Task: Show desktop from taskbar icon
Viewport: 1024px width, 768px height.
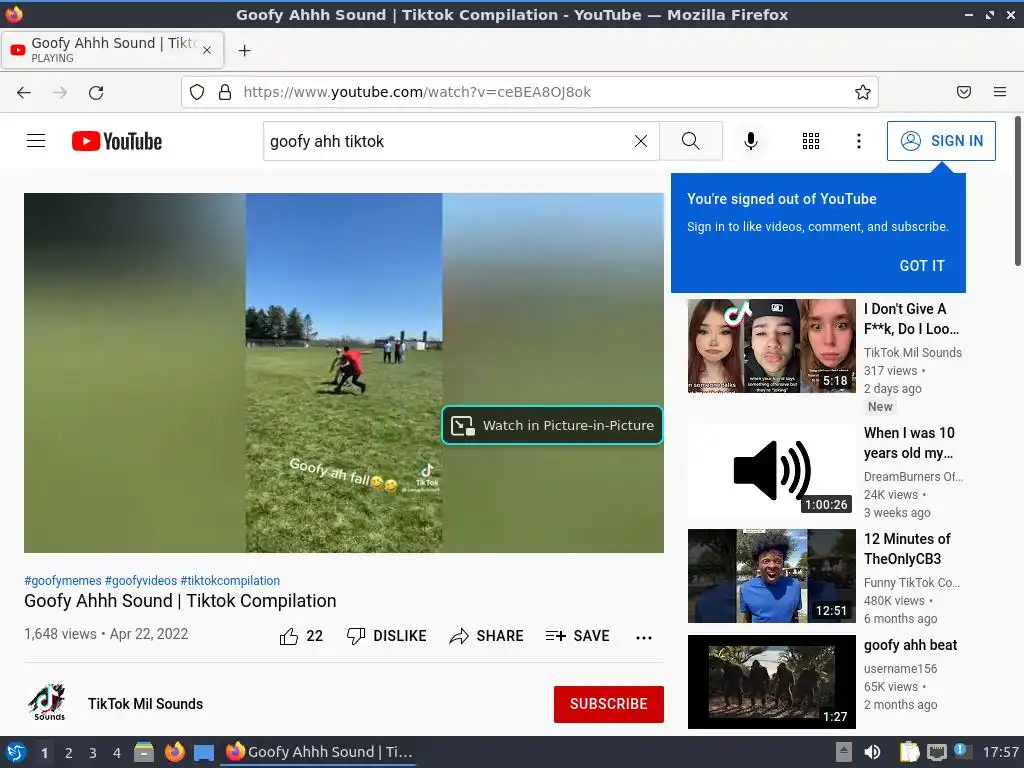Action: click(x=204, y=752)
